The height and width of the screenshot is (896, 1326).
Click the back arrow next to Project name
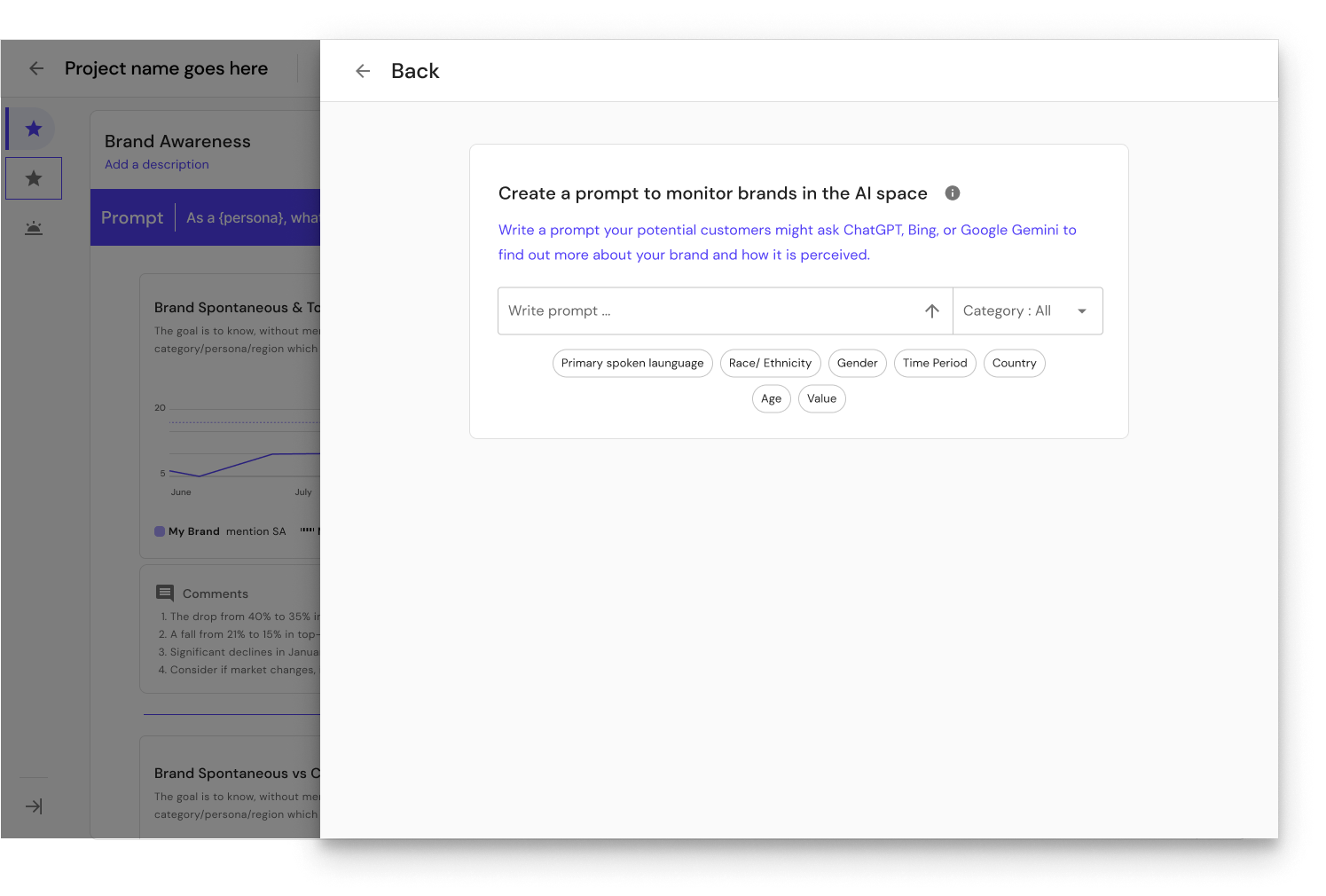(36, 68)
